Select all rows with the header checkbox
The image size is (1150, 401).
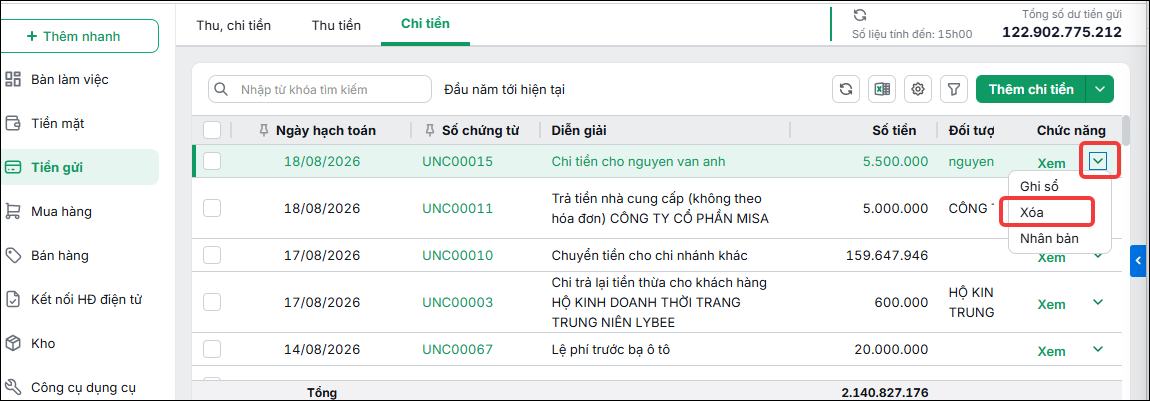tap(212, 130)
